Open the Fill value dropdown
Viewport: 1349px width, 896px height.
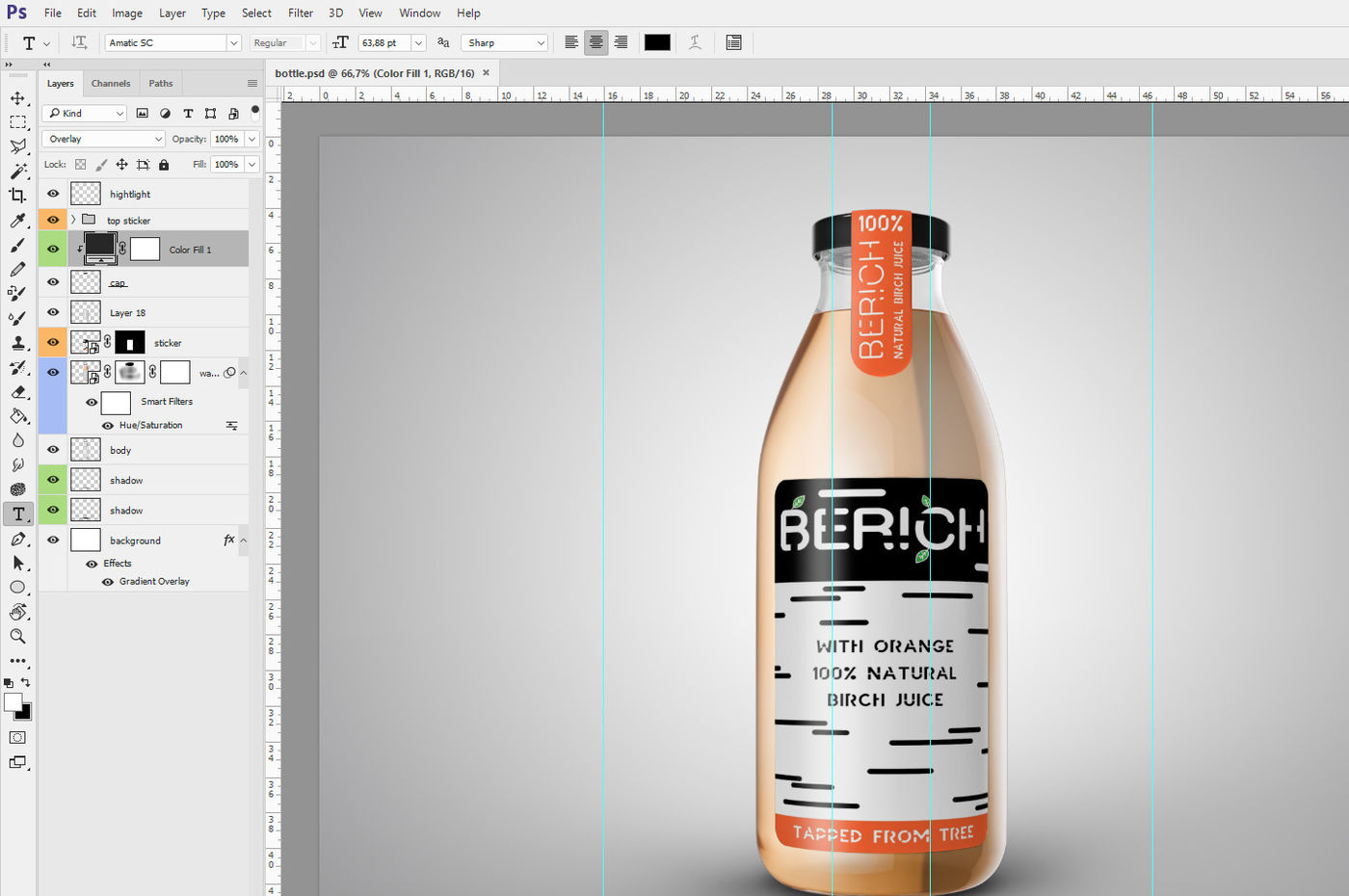pos(251,165)
